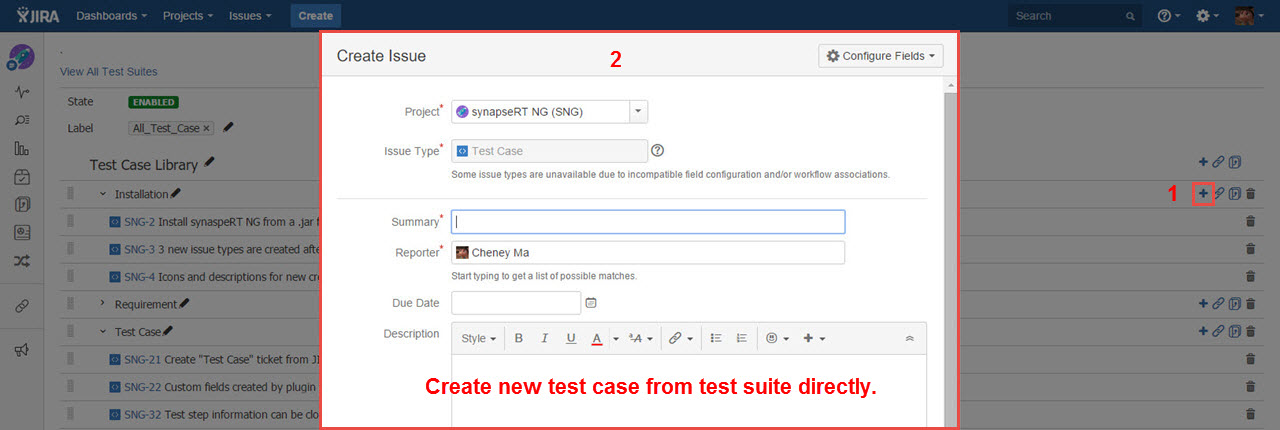
Task: Open the shuffle traceability sidebar icon
Action: click(22, 261)
